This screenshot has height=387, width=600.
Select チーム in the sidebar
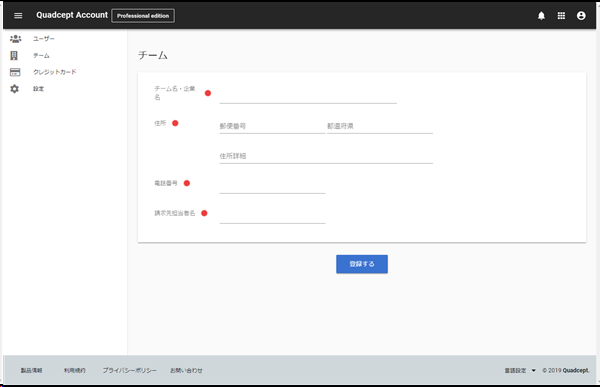click(x=41, y=56)
